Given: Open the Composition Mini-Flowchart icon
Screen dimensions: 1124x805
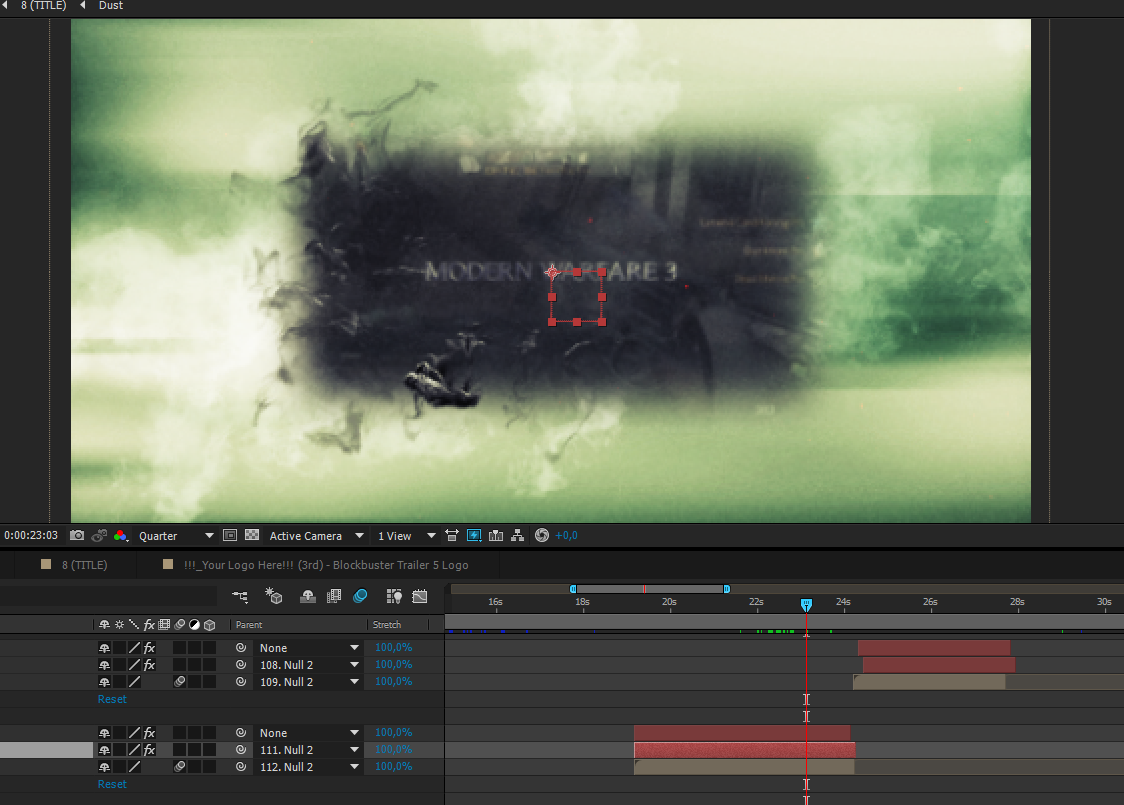Looking at the screenshot, I should [x=240, y=596].
